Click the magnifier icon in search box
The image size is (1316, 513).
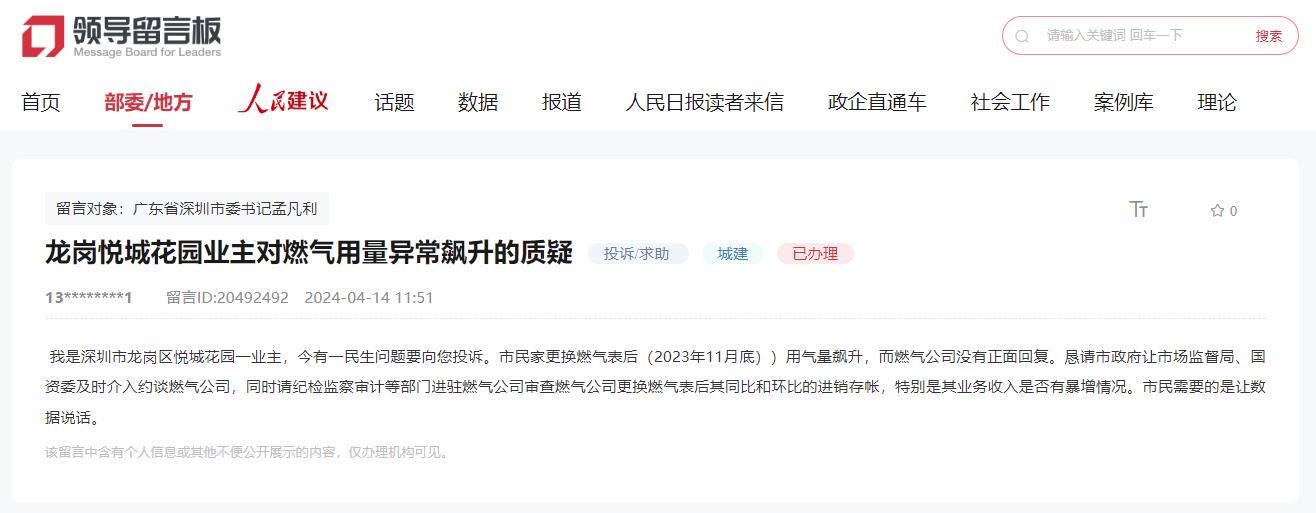[1022, 36]
